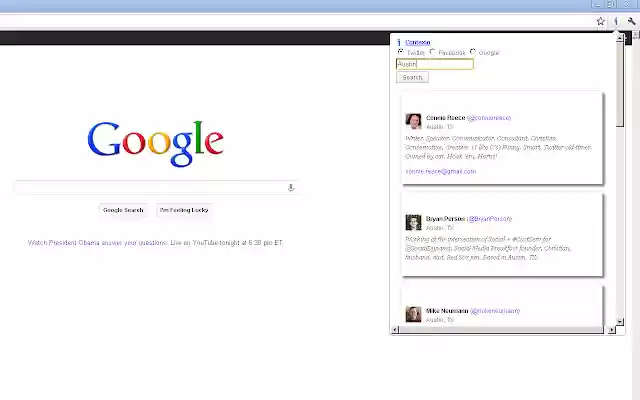Click the Austin, TX location under Connie Reece
The height and width of the screenshot is (400, 640).
[x=439, y=127]
